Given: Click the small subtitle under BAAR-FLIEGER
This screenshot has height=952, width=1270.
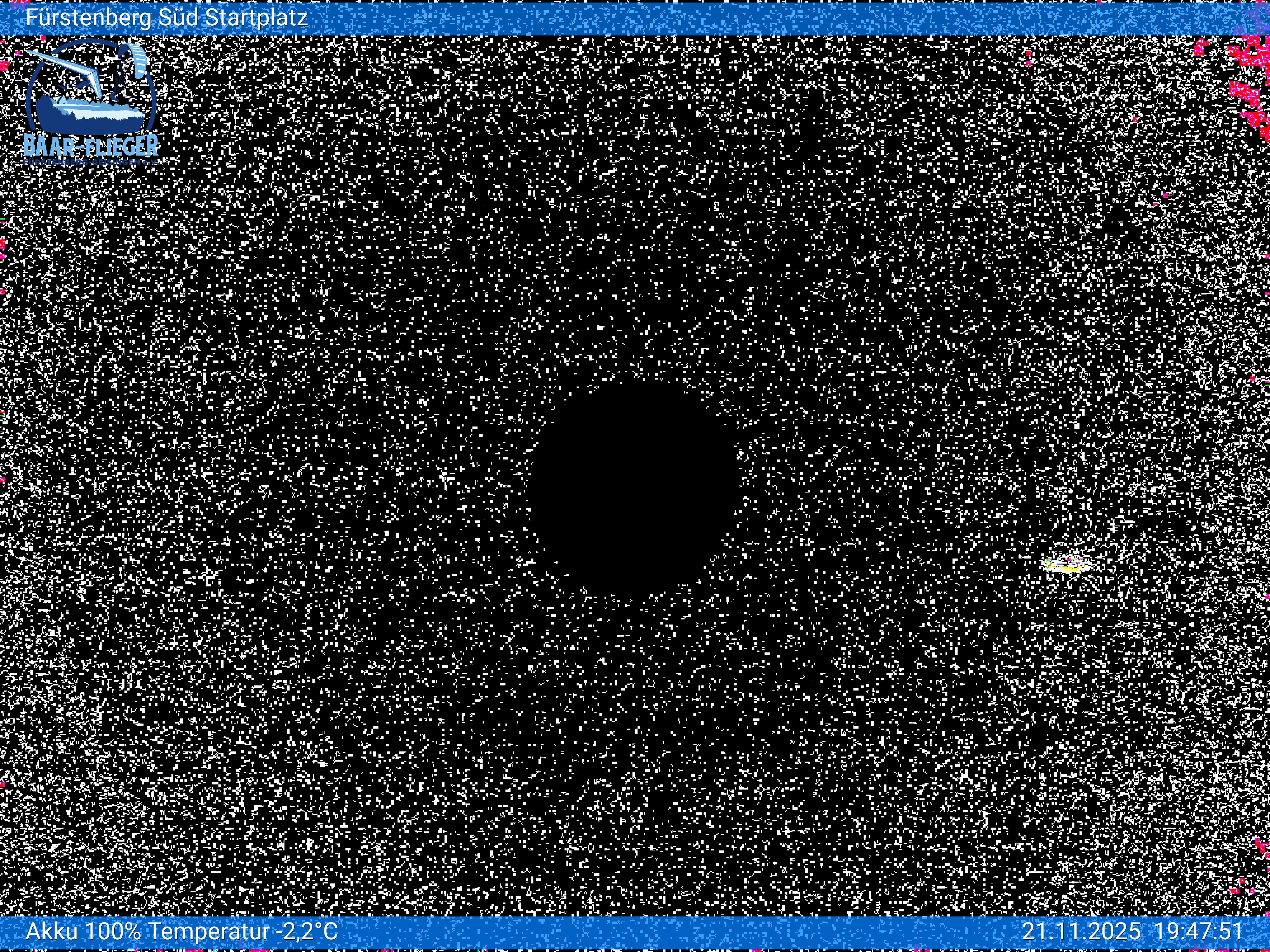Looking at the screenshot, I should [x=91, y=163].
